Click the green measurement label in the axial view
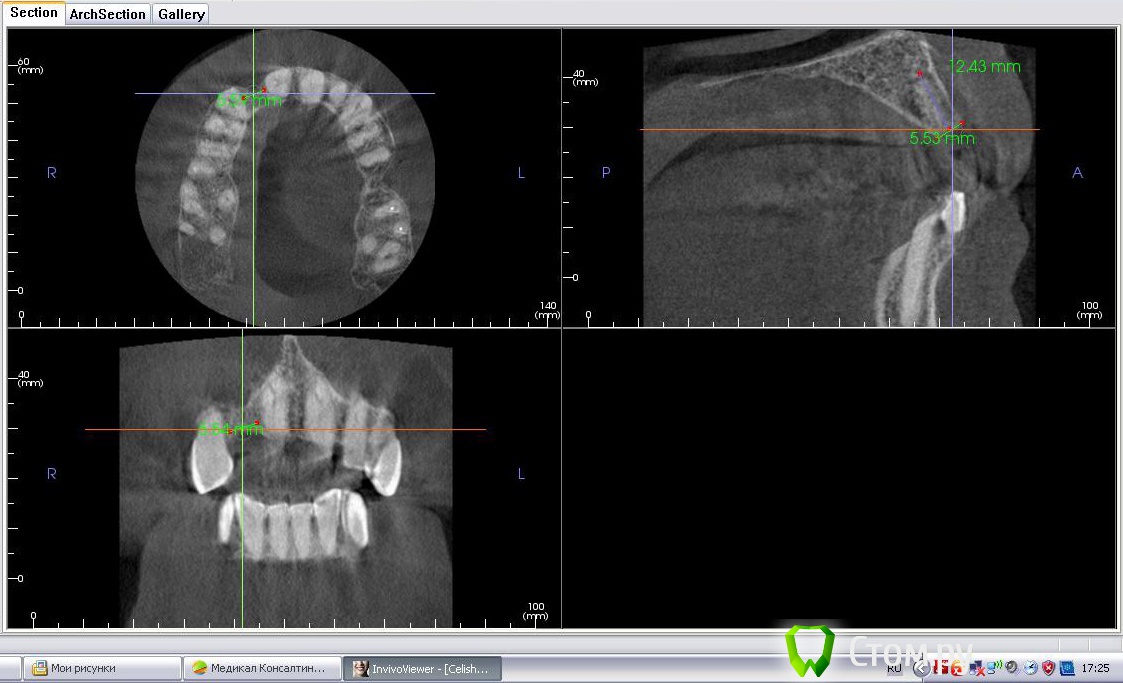The image size is (1123, 683). coord(248,101)
